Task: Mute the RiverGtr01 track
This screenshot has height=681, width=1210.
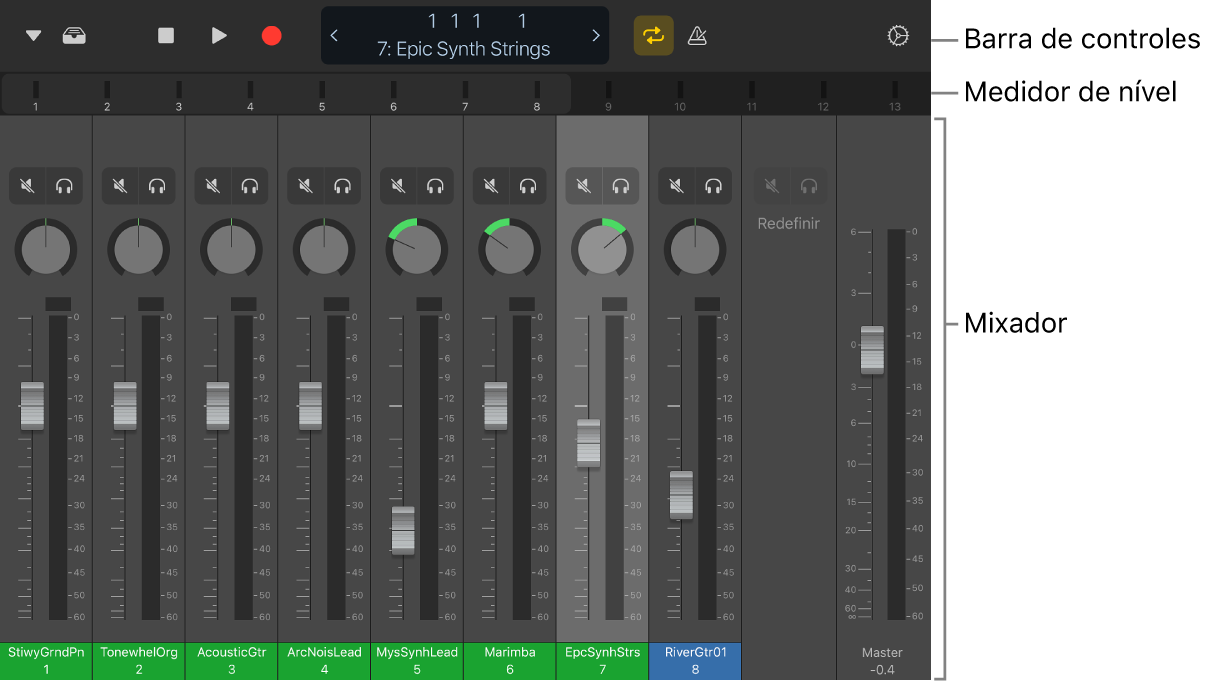Action: point(676,185)
